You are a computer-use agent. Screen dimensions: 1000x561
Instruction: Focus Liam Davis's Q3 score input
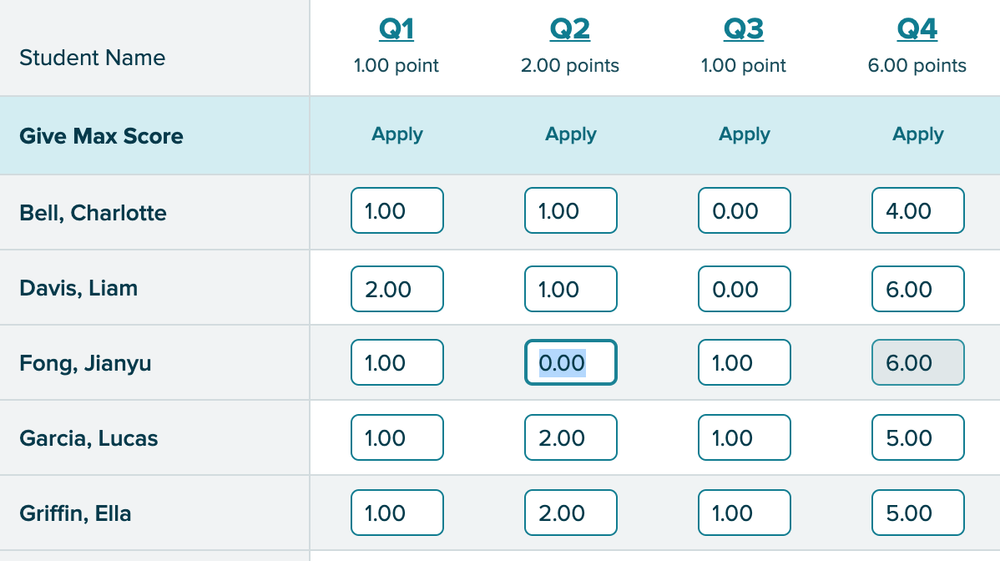(744, 289)
